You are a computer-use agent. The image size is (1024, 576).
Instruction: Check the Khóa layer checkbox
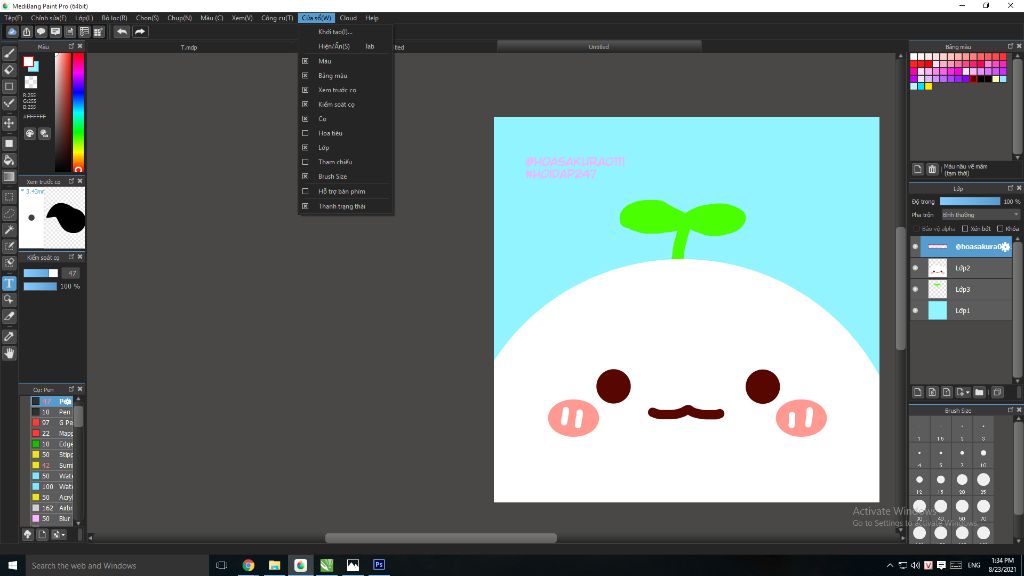pyautogui.click(x=1000, y=229)
